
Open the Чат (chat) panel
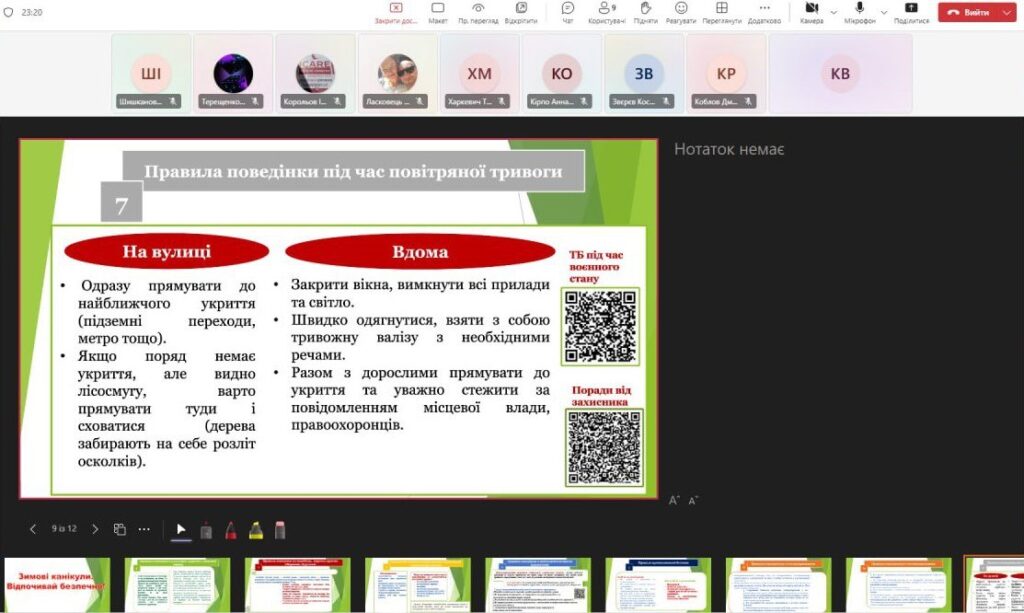pyautogui.click(x=567, y=12)
